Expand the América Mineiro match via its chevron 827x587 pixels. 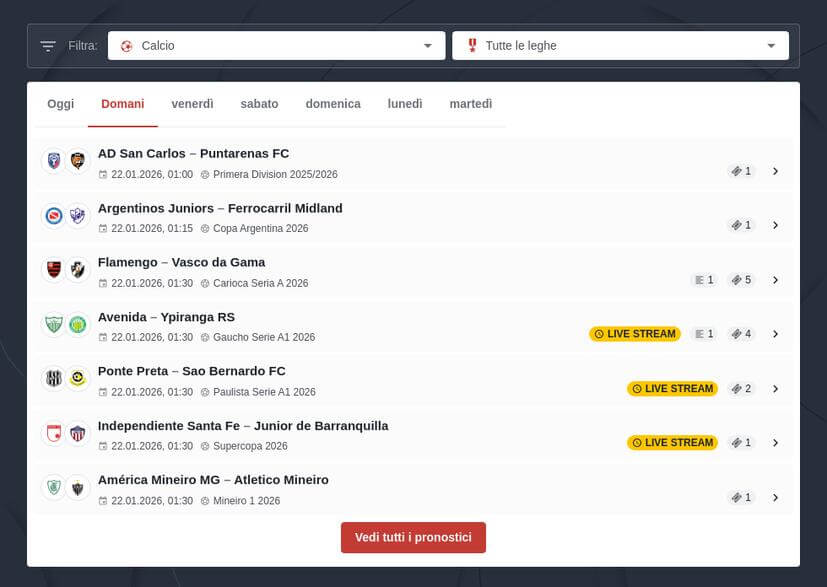click(776, 496)
